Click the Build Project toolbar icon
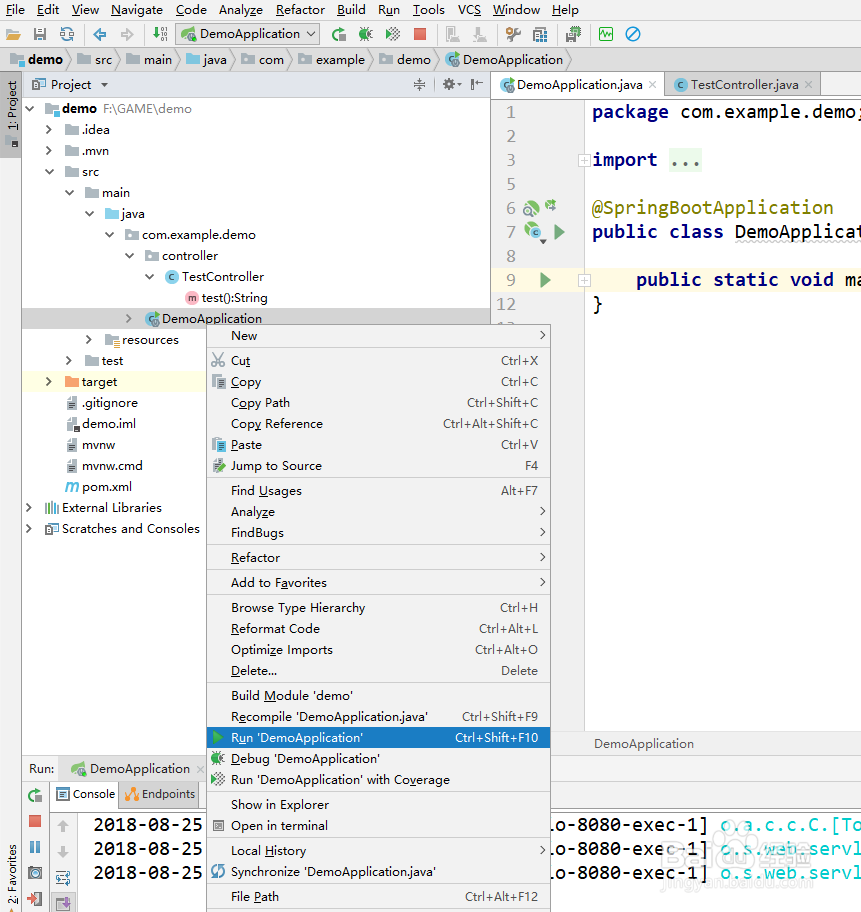 [x=160, y=34]
